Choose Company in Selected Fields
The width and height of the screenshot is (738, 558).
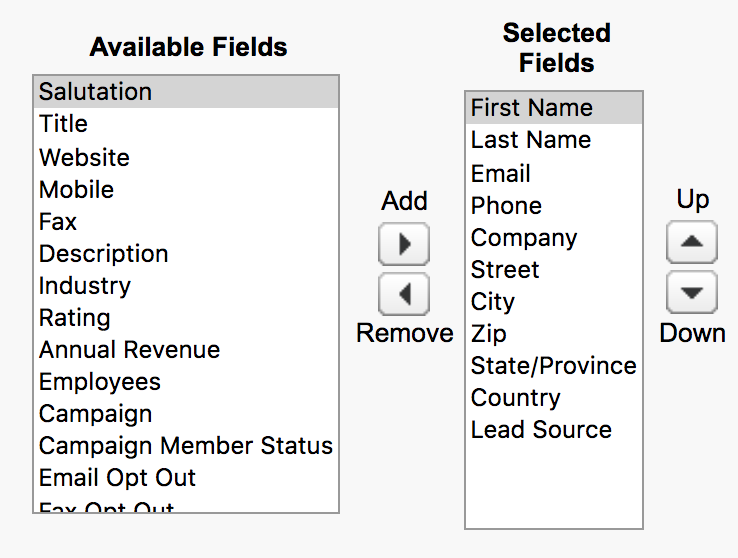pyautogui.click(x=554, y=238)
